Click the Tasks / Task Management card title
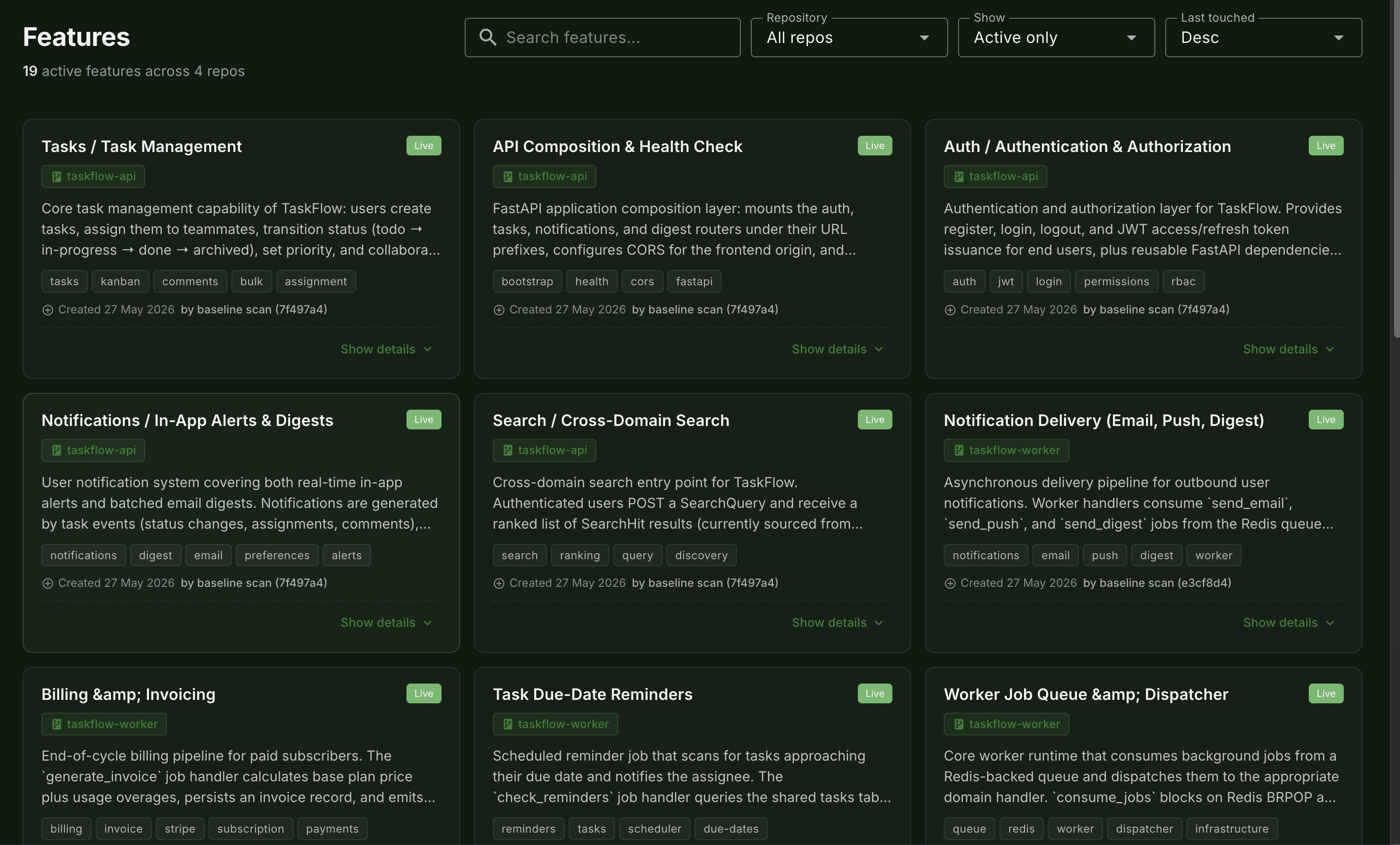 [x=142, y=147]
